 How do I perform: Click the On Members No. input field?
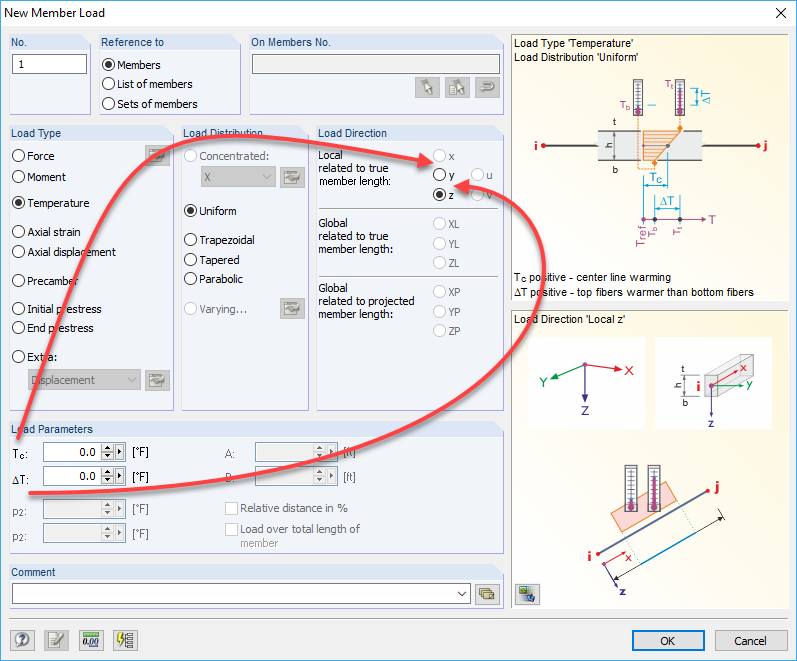click(x=376, y=64)
